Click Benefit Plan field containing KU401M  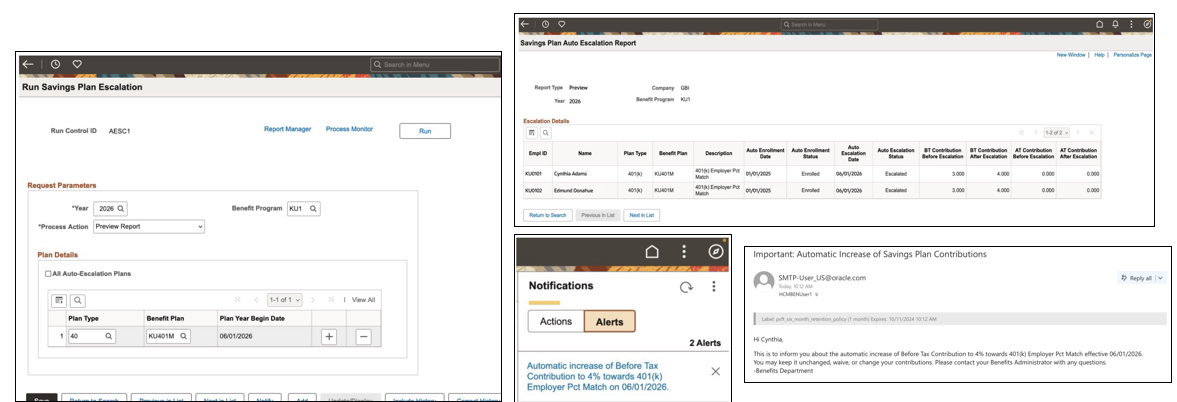click(168, 337)
